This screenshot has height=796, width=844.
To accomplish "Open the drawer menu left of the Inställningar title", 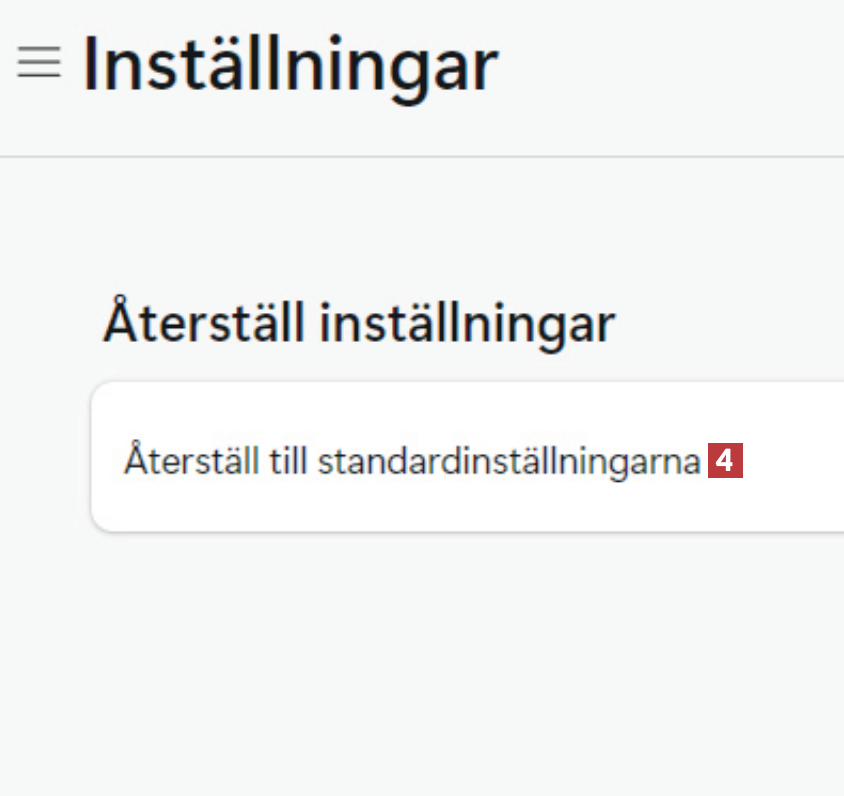I will tap(39, 62).
